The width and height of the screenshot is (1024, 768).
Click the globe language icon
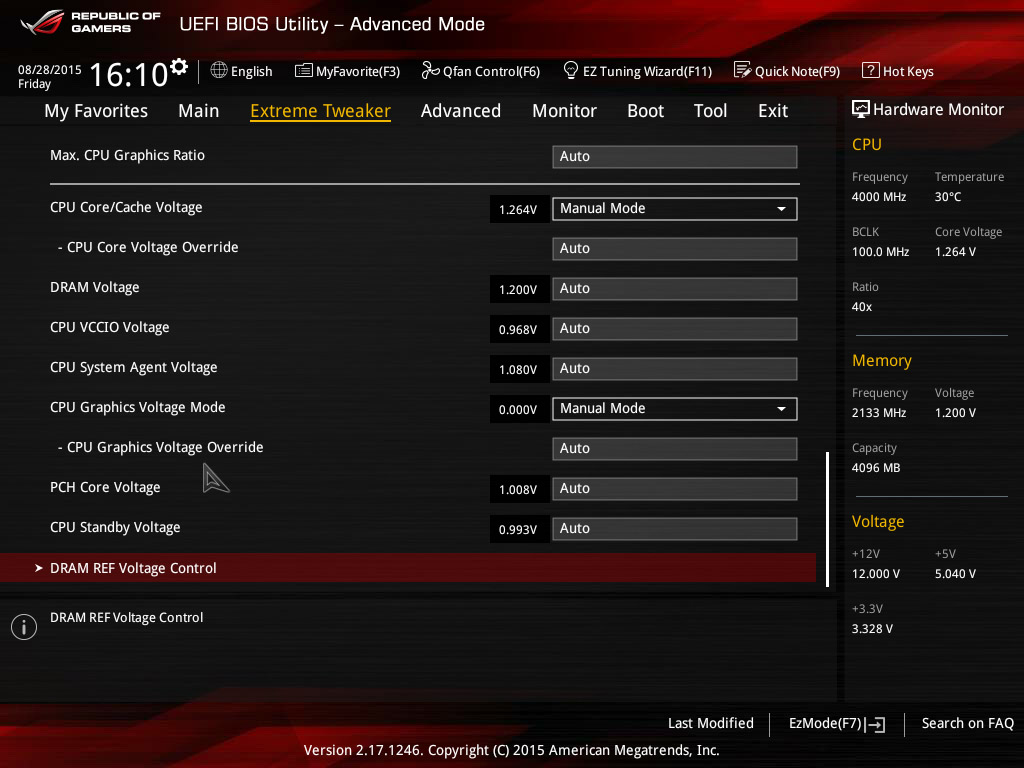219,71
